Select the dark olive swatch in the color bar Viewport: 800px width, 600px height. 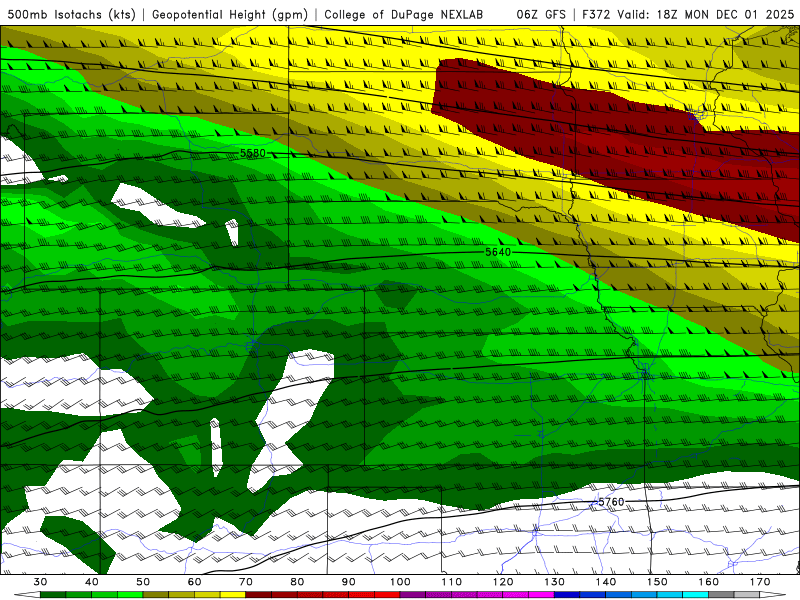pyautogui.click(x=156, y=595)
